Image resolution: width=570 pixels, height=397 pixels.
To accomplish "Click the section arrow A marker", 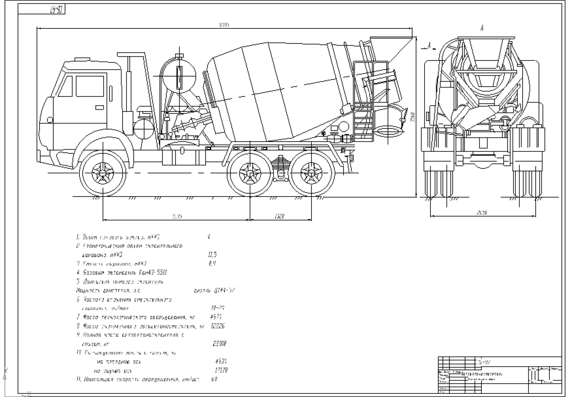I will coord(427,47).
